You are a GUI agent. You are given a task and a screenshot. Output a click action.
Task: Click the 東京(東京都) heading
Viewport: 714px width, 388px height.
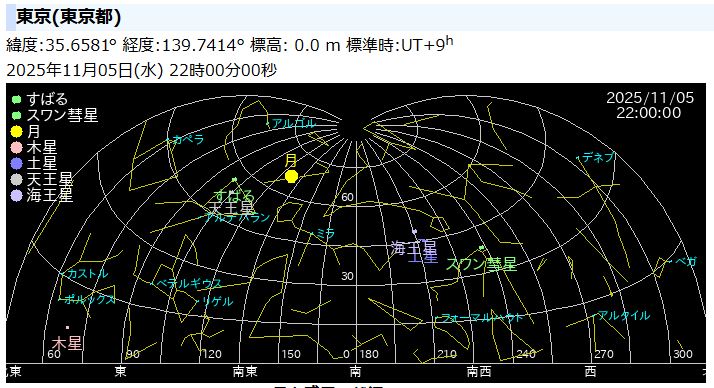coord(69,17)
